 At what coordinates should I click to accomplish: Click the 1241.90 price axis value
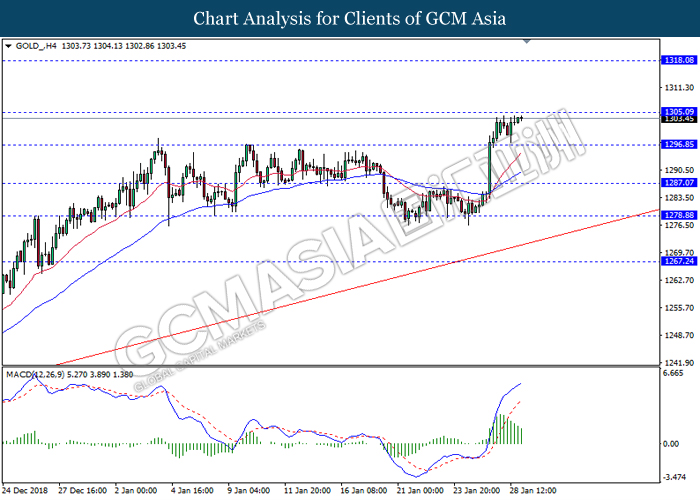[x=679, y=363]
